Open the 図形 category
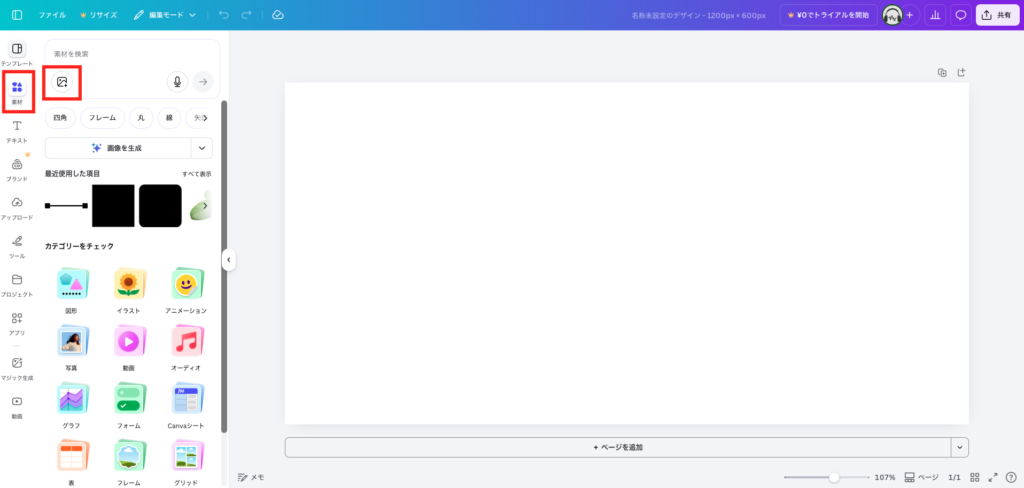Screen dimensions: 1024x488 (x=72, y=291)
